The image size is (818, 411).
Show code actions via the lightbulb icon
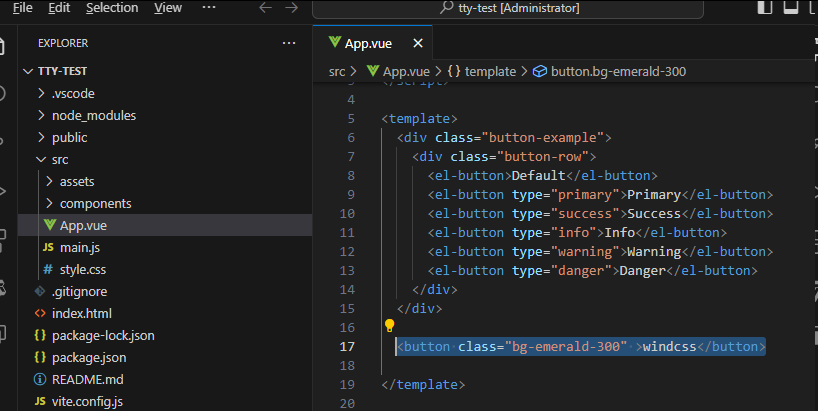(389, 325)
